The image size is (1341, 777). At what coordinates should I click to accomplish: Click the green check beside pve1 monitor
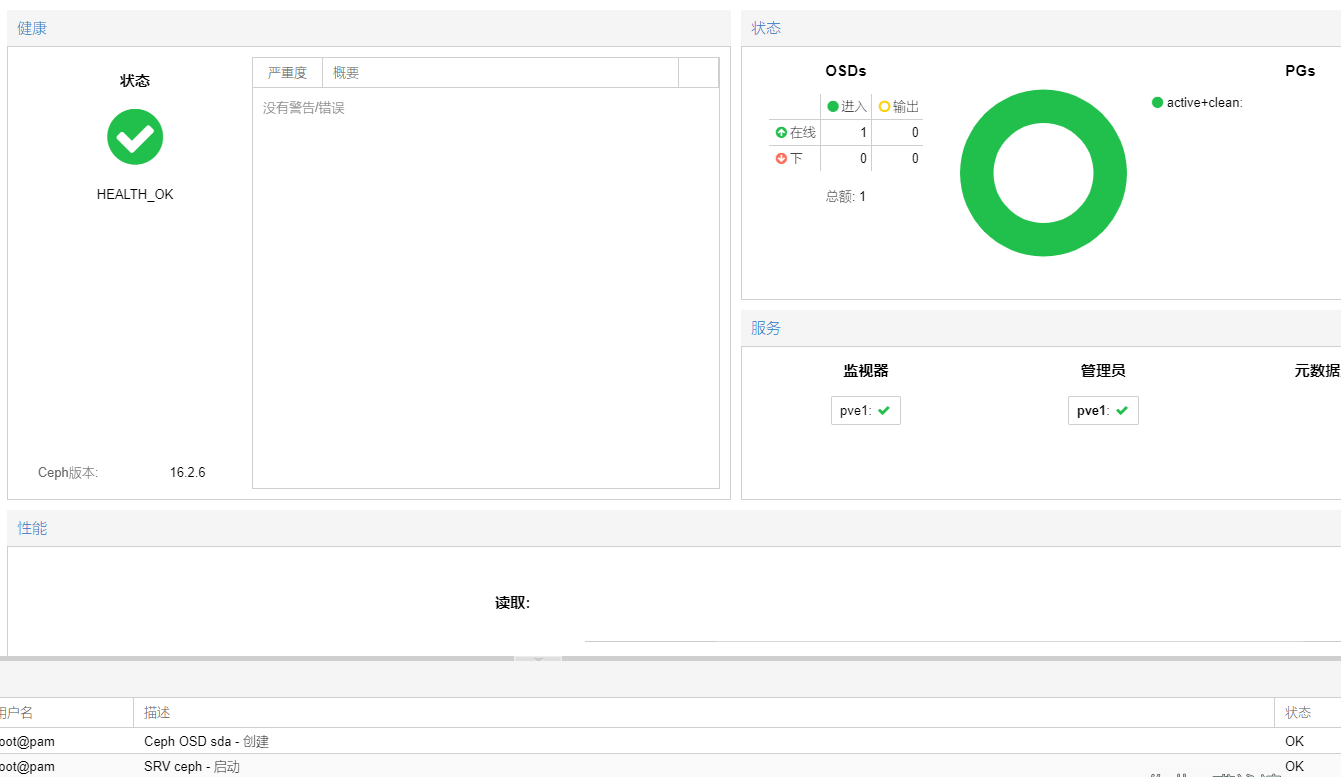(x=884, y=411)
